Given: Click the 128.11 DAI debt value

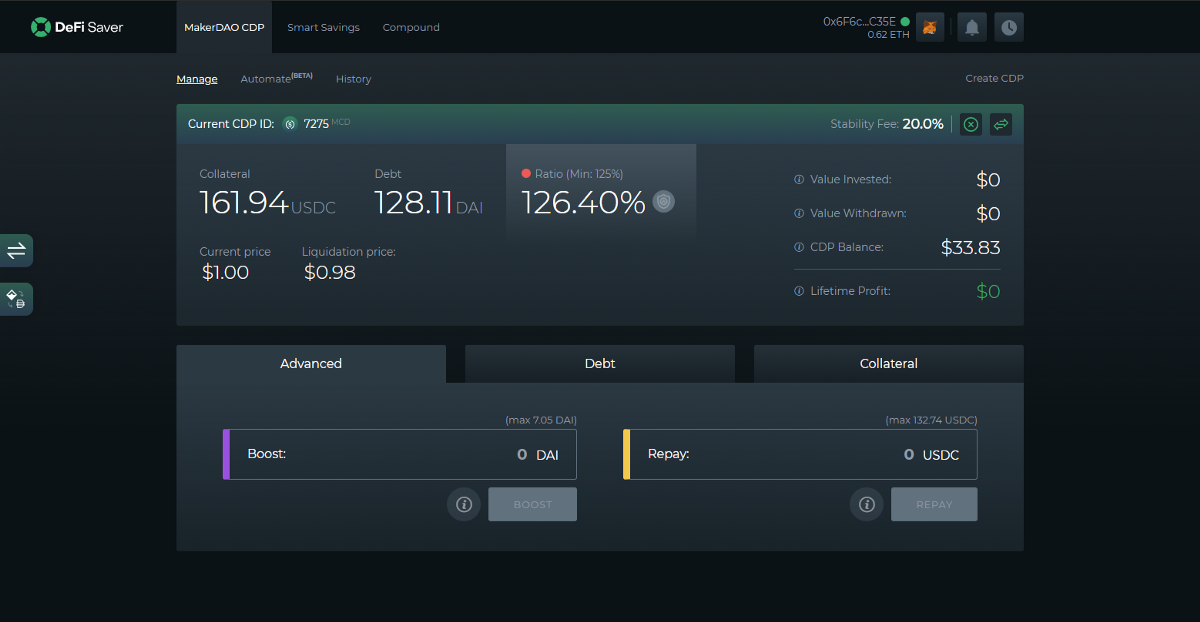Looking at the screenshot, I should click(428, 203).
